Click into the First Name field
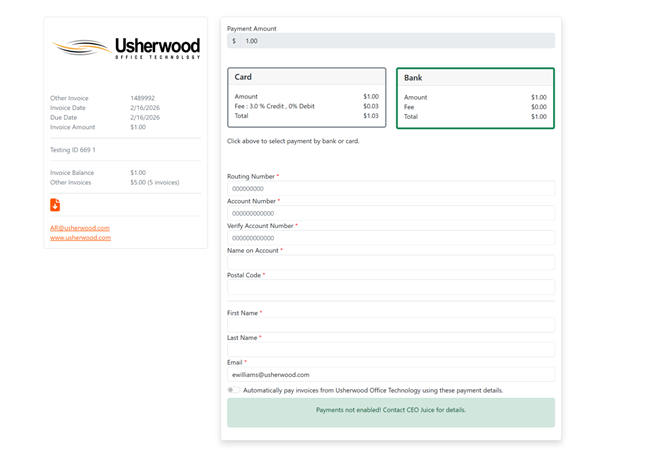662x451 pixels. (390, 325)
